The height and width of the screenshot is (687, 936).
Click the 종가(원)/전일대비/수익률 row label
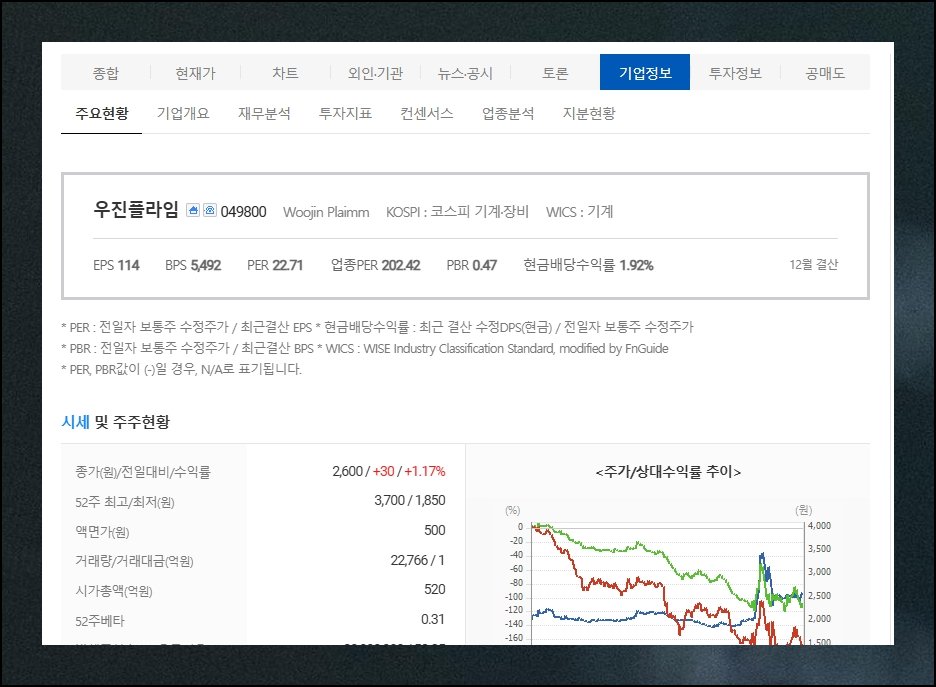coord(143,472)
